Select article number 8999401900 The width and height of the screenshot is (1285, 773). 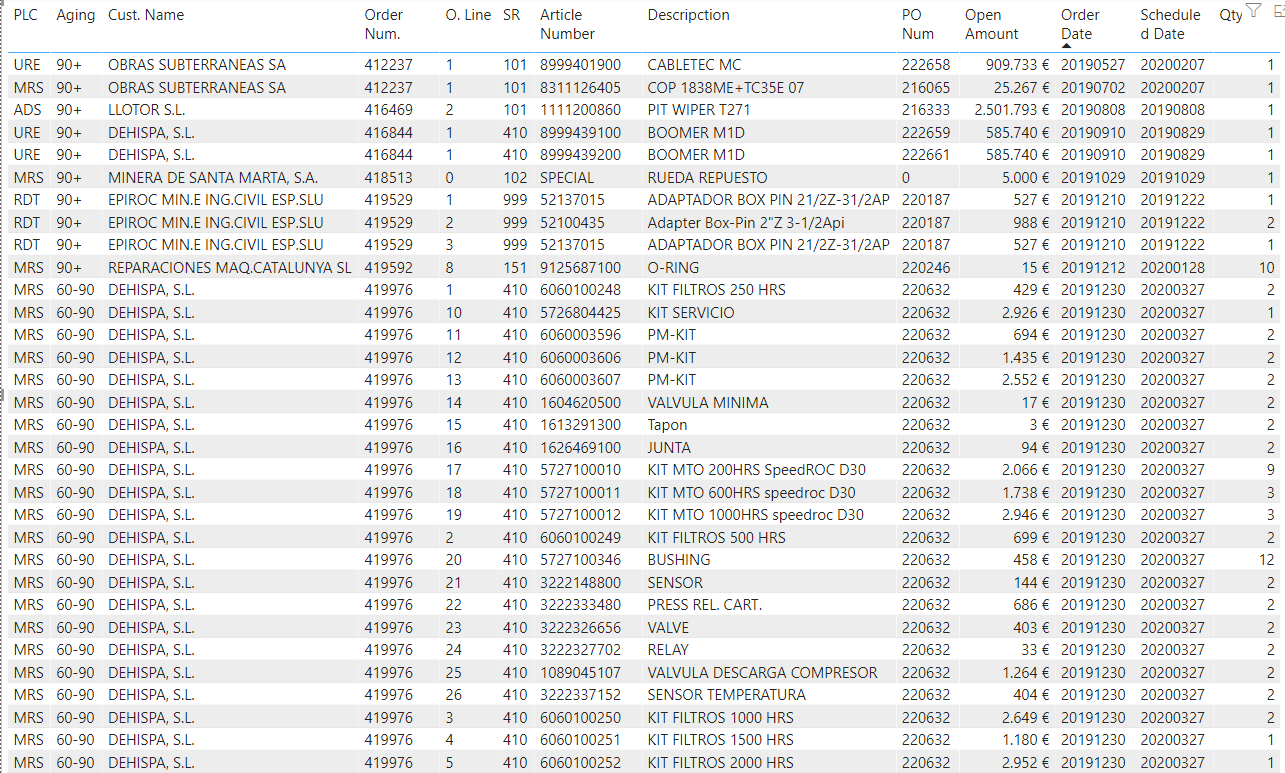580,65
